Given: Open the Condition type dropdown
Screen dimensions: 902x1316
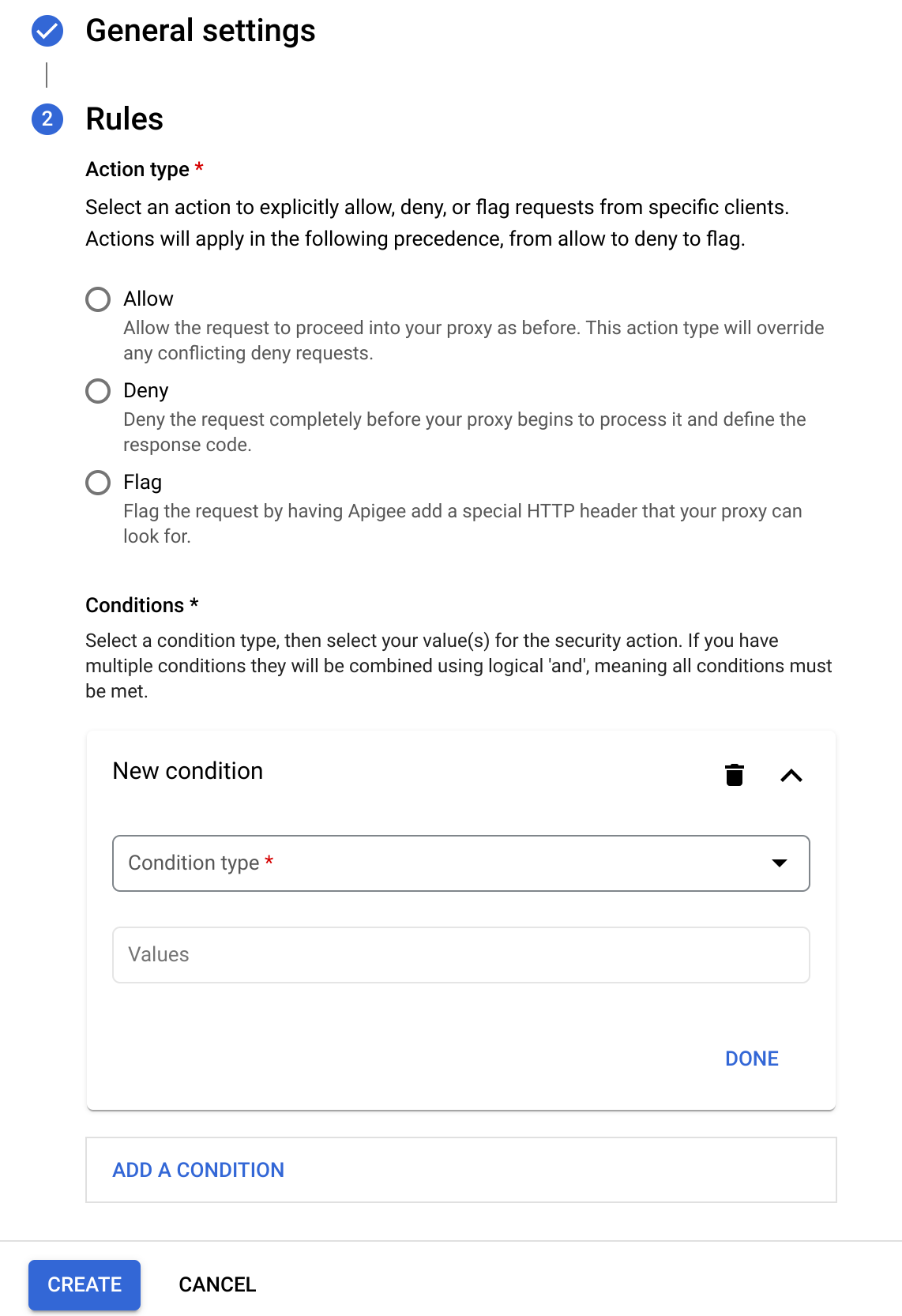Looking at the screenshot, I should [x=461, y=863].
